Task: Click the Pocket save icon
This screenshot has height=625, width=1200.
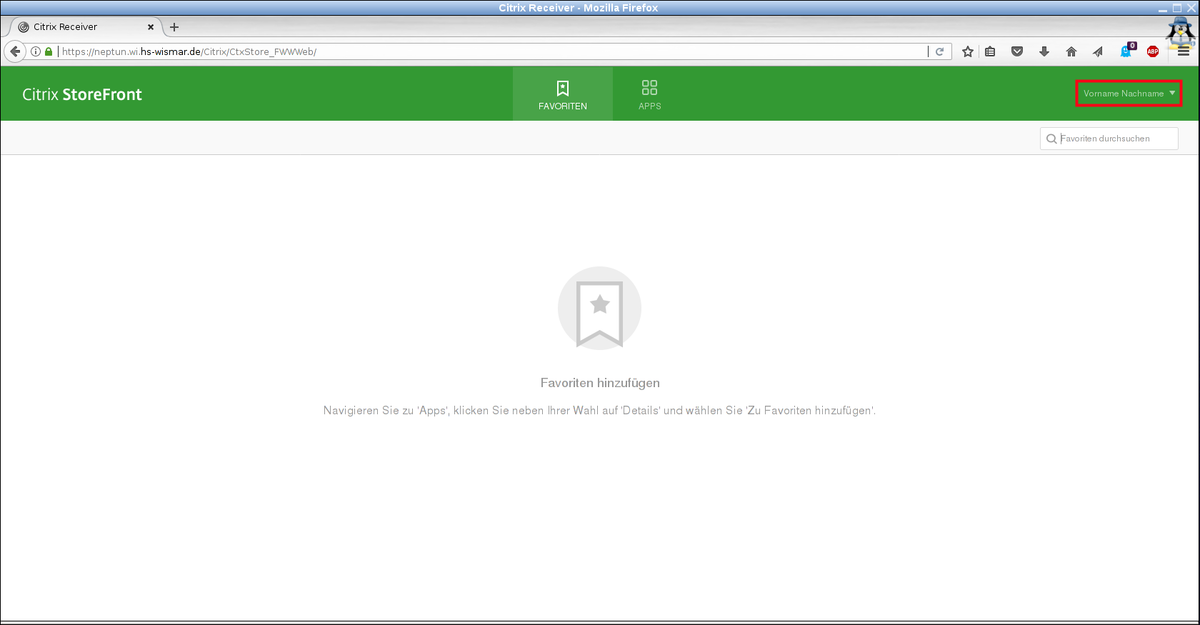Action: click(1017, 51)
